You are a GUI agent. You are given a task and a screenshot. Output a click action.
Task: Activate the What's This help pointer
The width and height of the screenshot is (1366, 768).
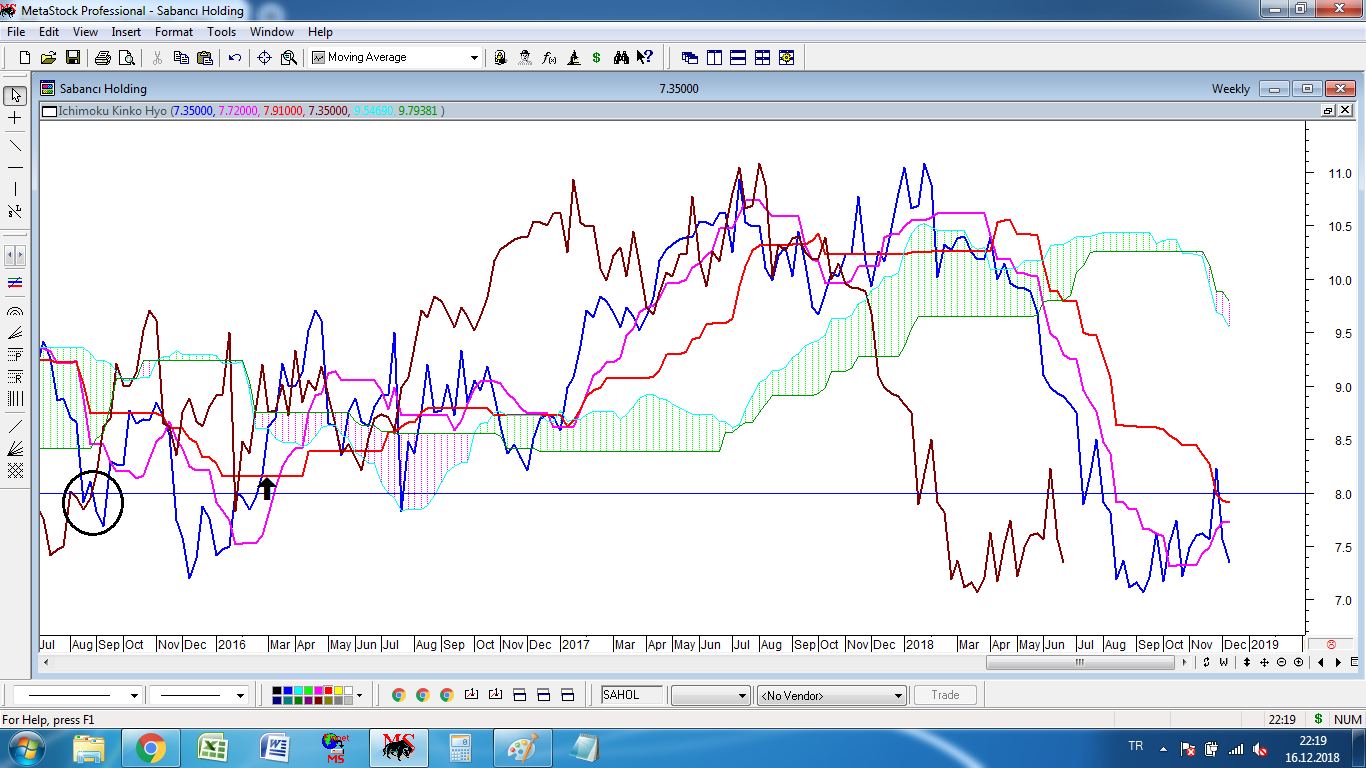(645, 58)
